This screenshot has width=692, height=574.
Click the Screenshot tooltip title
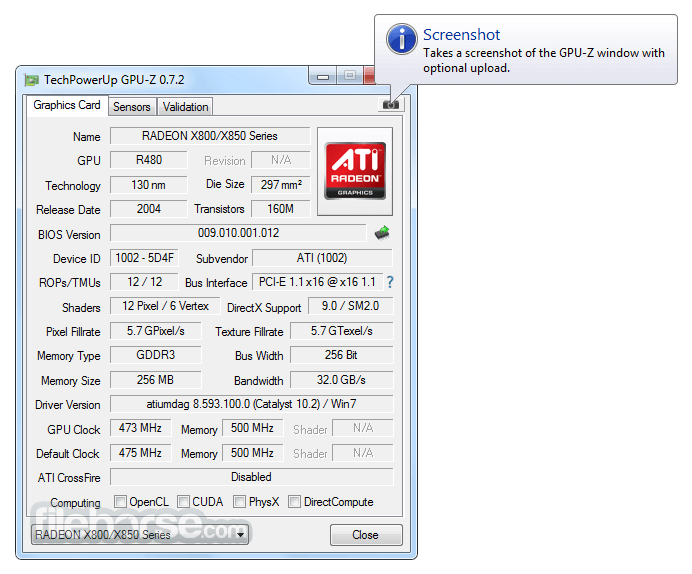[462, 34]
